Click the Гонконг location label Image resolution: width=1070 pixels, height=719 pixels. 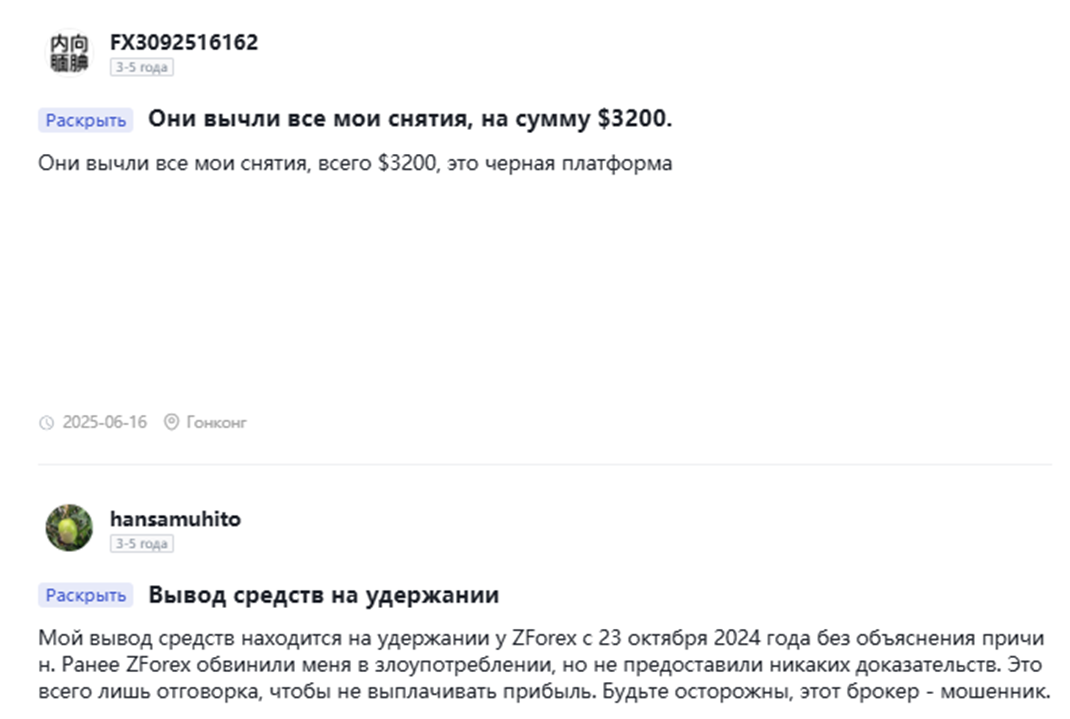(216, 422)
